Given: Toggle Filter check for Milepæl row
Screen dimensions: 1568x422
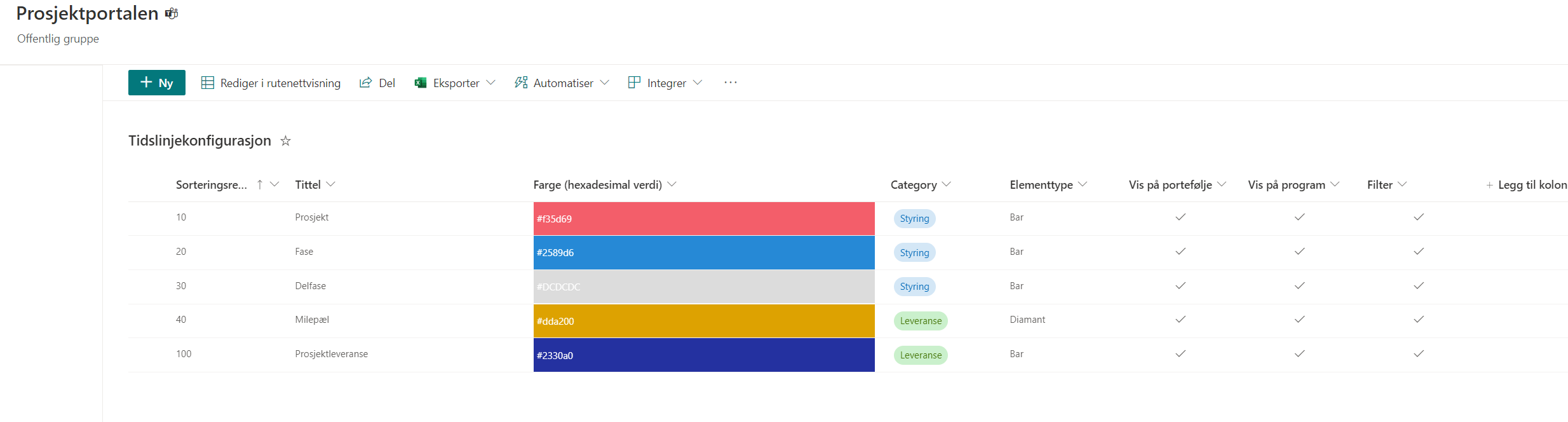Looking at the screenshot, I should (x=1419, y=320).
